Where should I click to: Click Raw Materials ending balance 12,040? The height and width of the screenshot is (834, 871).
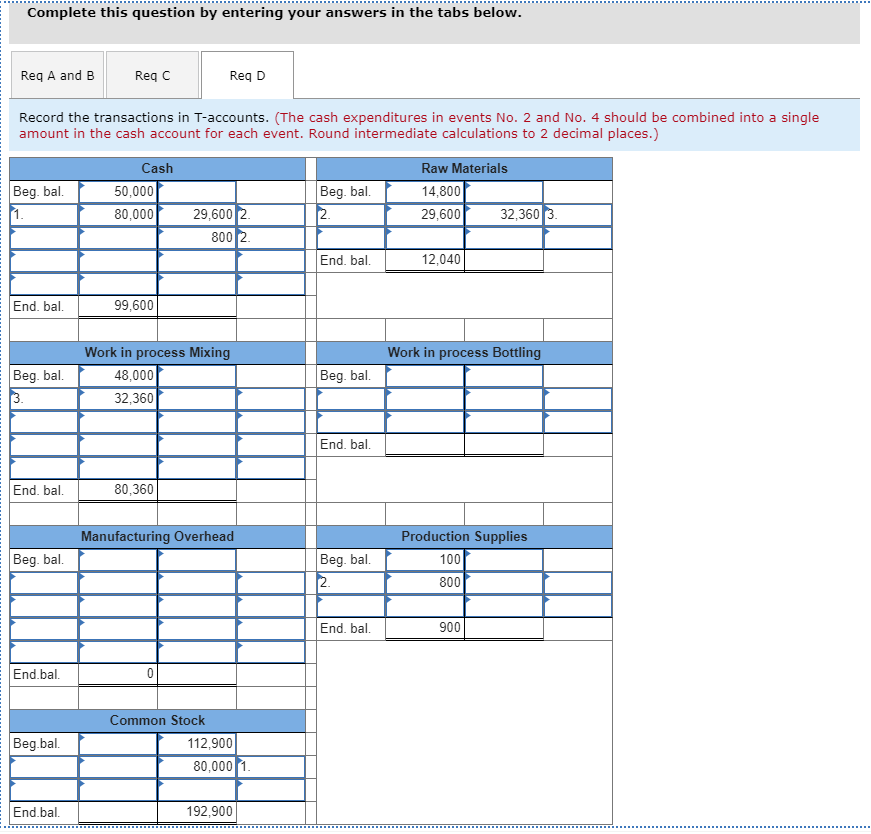425,260
